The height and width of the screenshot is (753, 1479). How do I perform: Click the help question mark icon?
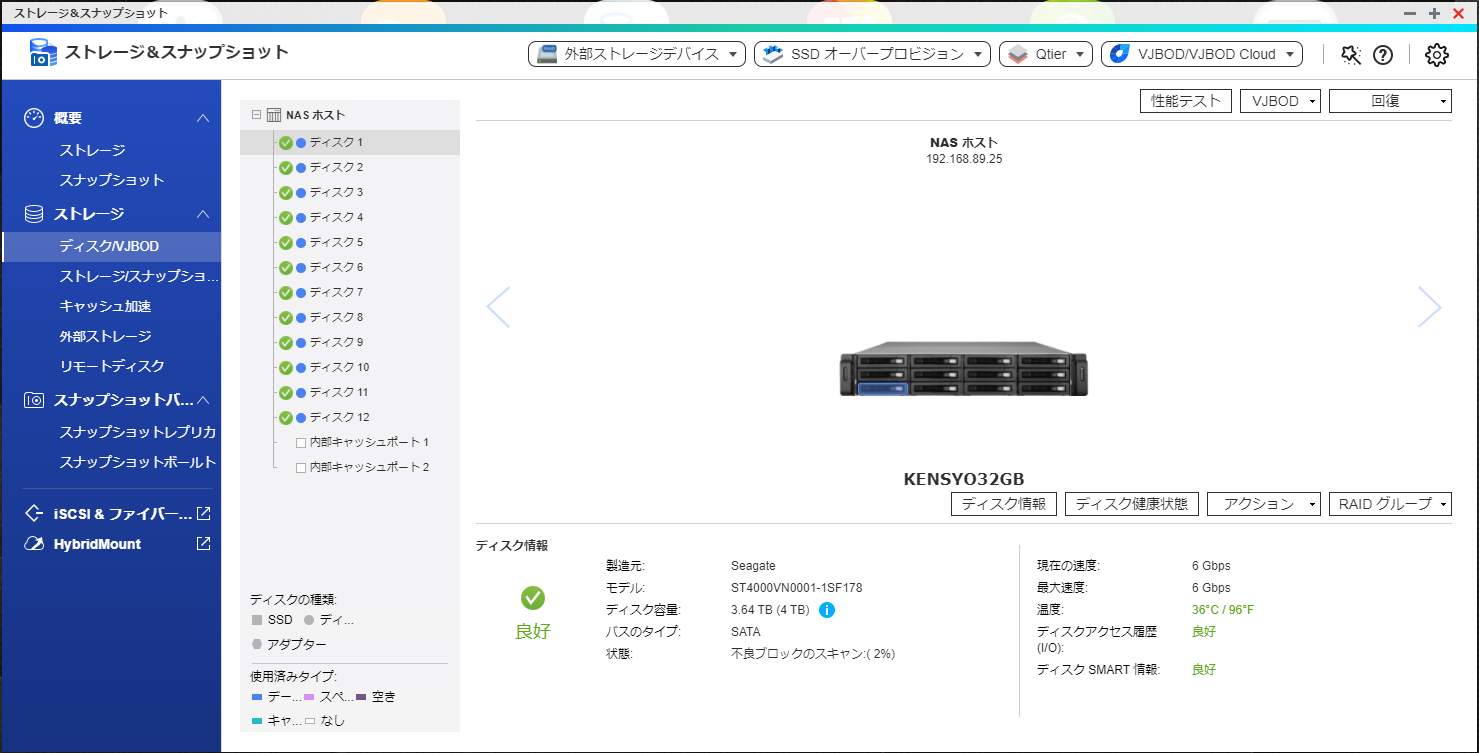(x=1383, y=55)
